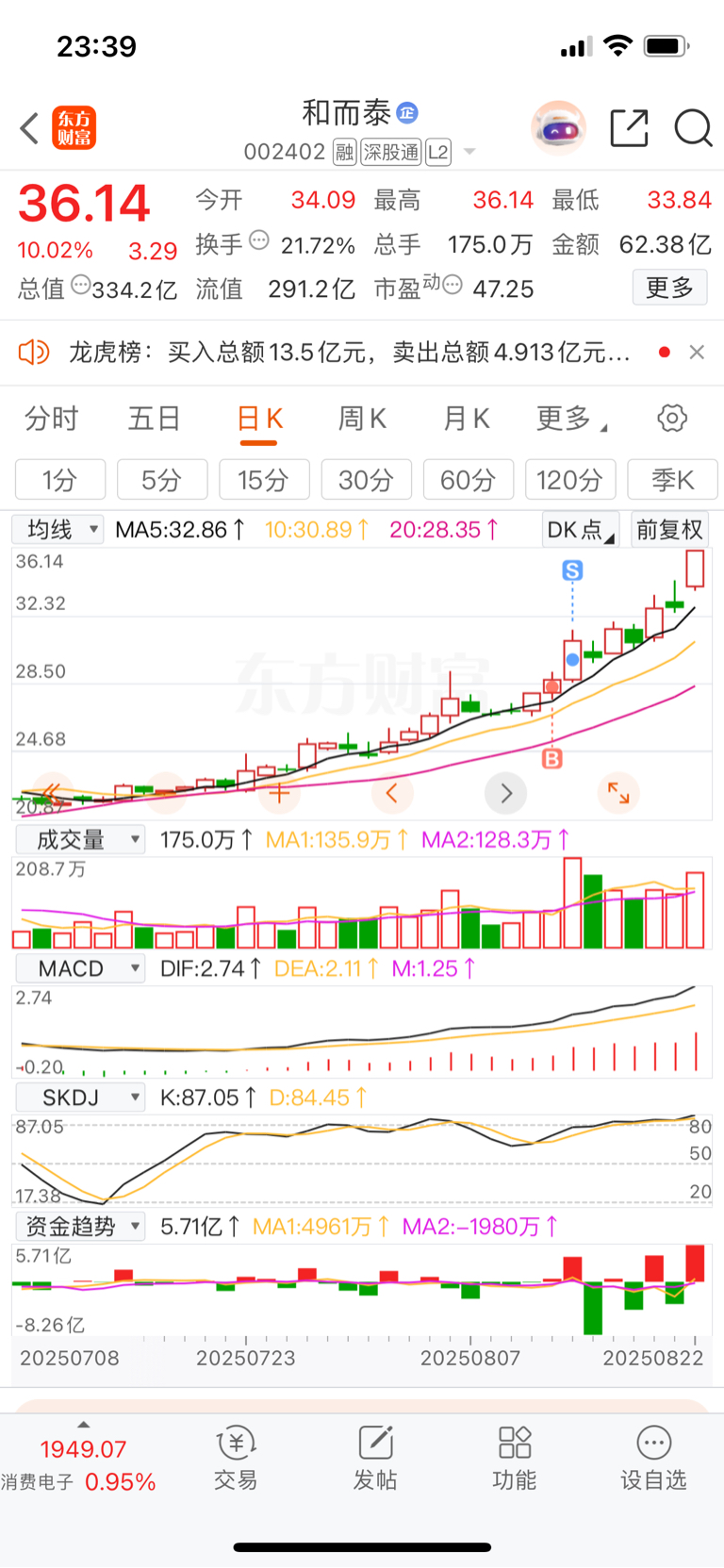
Task: Tap the 融 margin tag
Action: point(344,153)
